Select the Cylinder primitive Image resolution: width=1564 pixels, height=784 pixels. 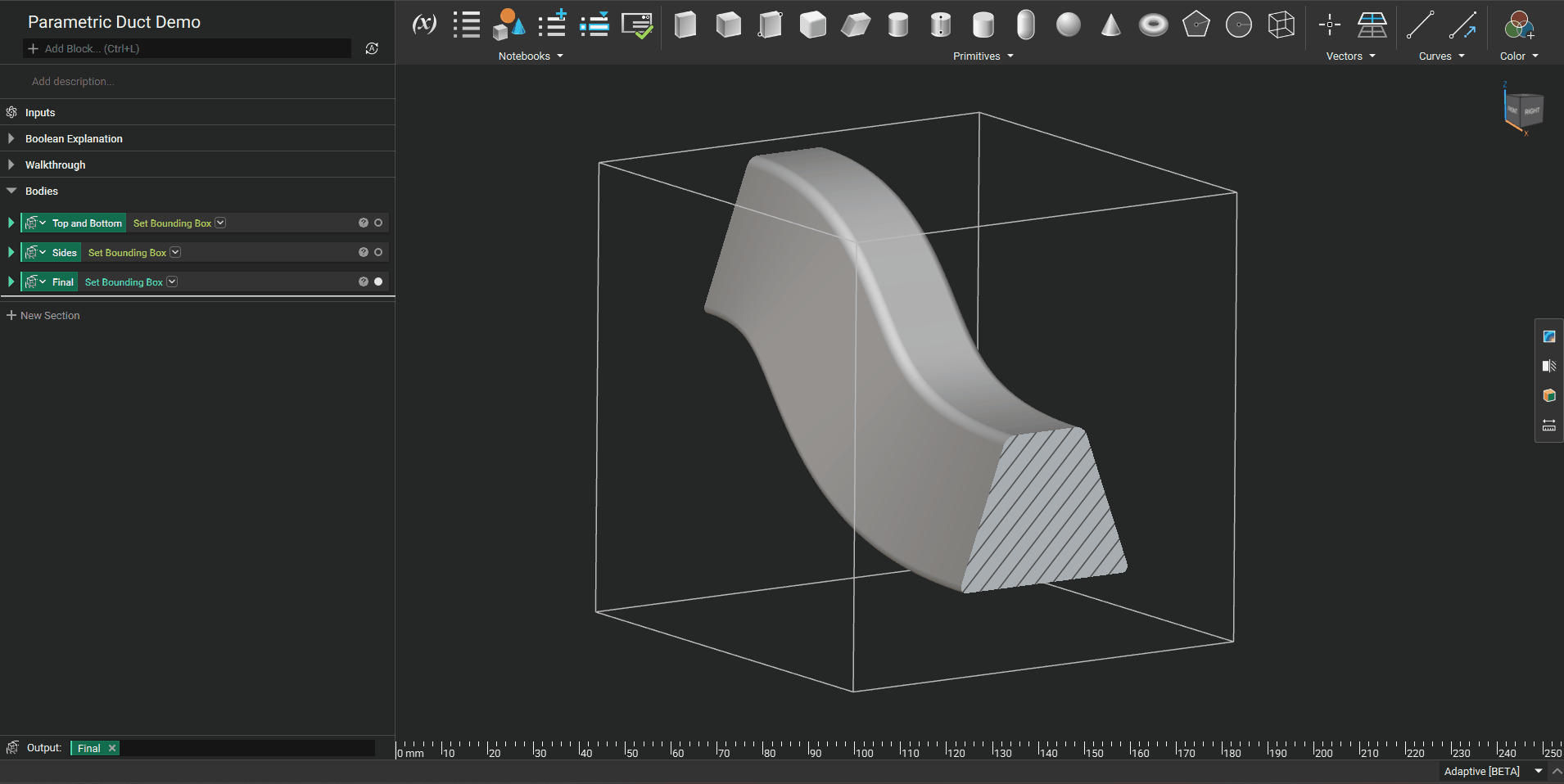click(898, 25)
